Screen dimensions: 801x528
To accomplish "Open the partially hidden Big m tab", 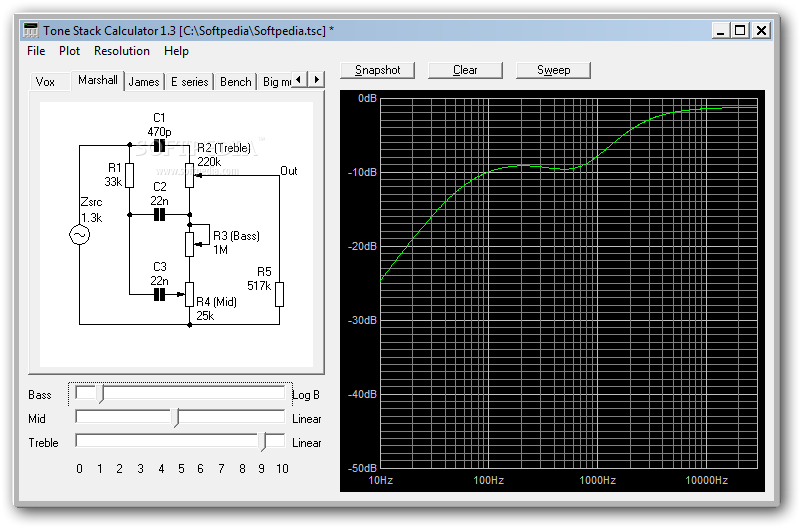I will point(275,82).
